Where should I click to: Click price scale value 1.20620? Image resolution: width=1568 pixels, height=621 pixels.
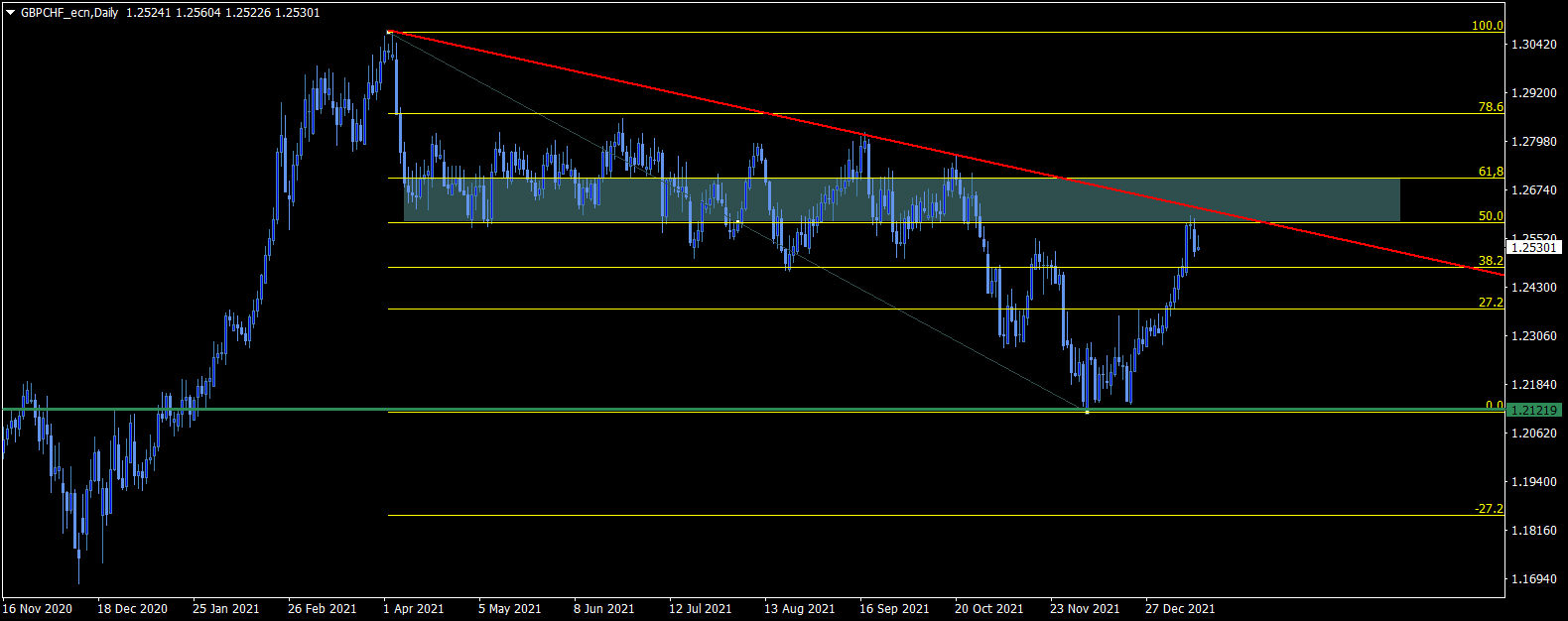(1532, 434)
